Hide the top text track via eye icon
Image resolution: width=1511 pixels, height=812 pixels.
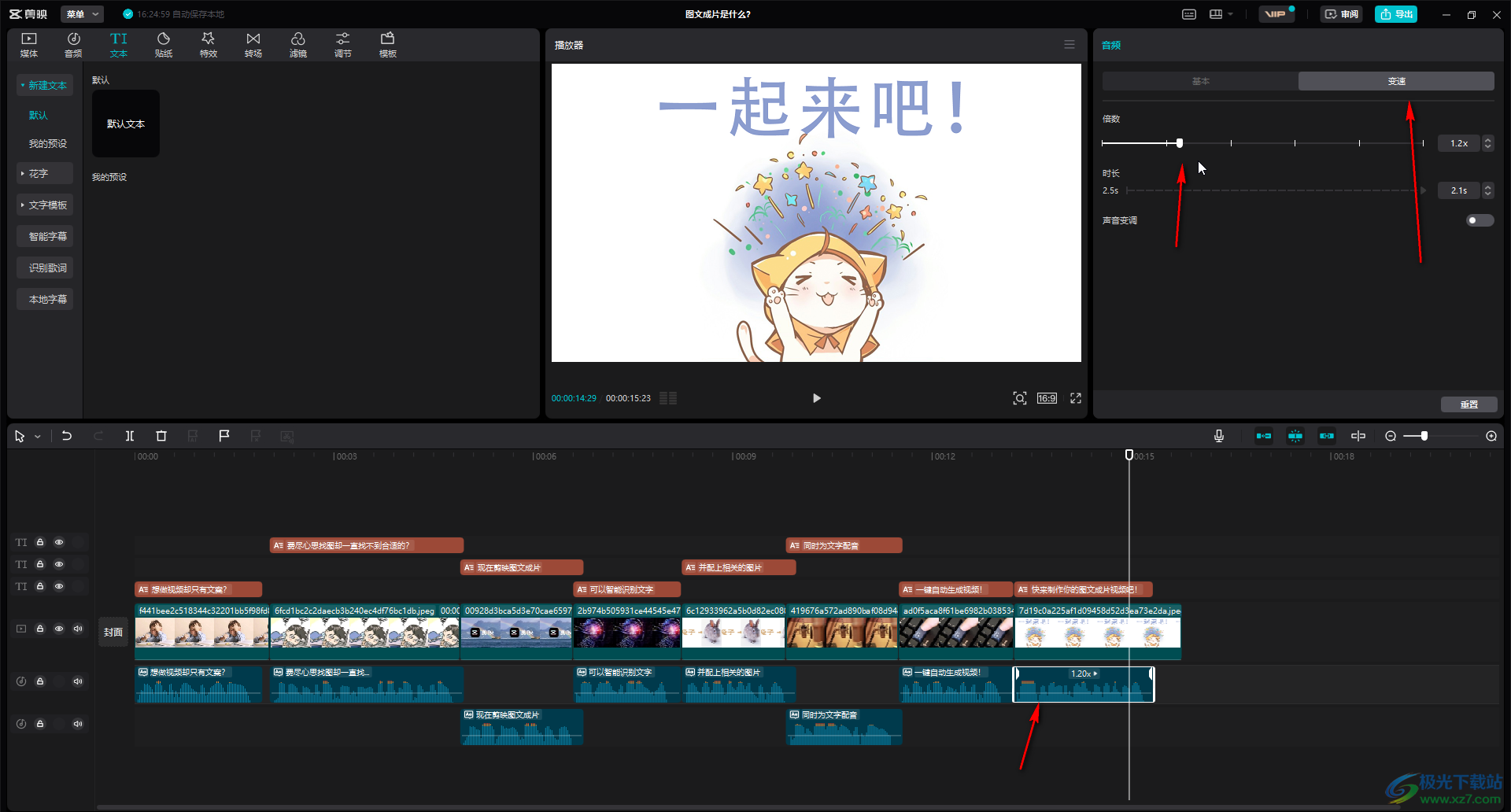point(59,542)
